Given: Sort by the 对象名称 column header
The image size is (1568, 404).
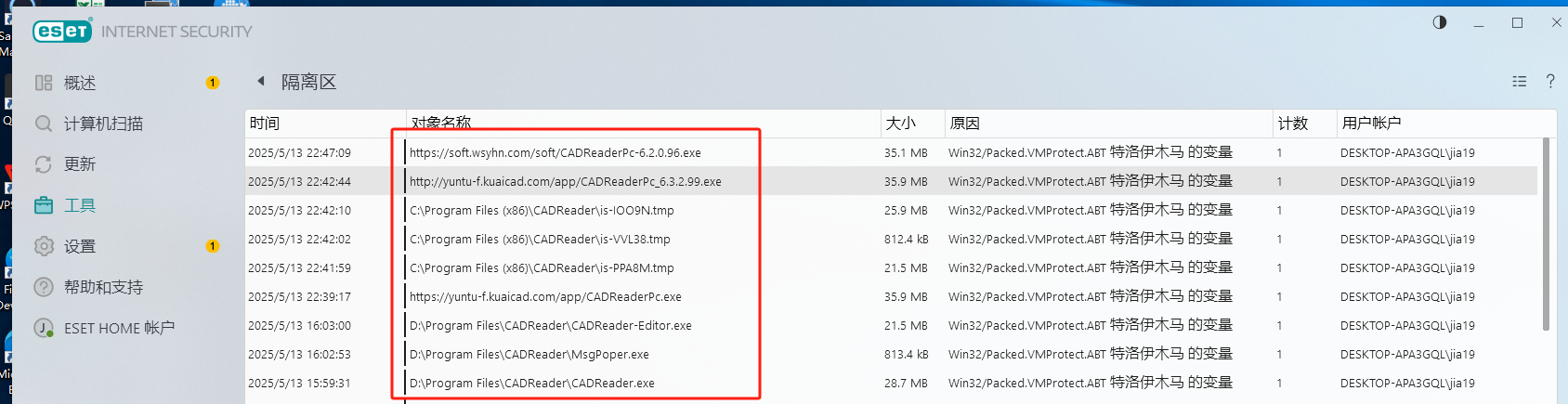Looking at the screenshot, I should pyautogui.click(x=644, y=124).
